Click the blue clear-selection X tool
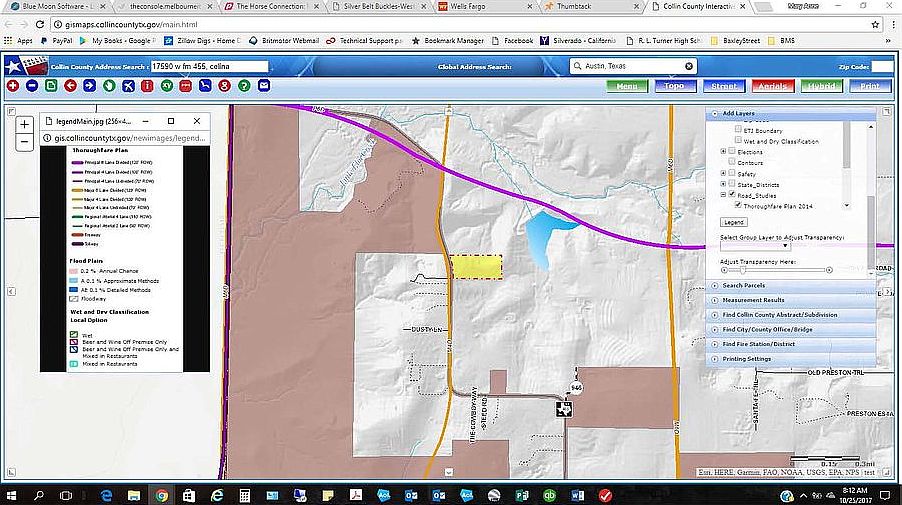 tap(128, 86)
